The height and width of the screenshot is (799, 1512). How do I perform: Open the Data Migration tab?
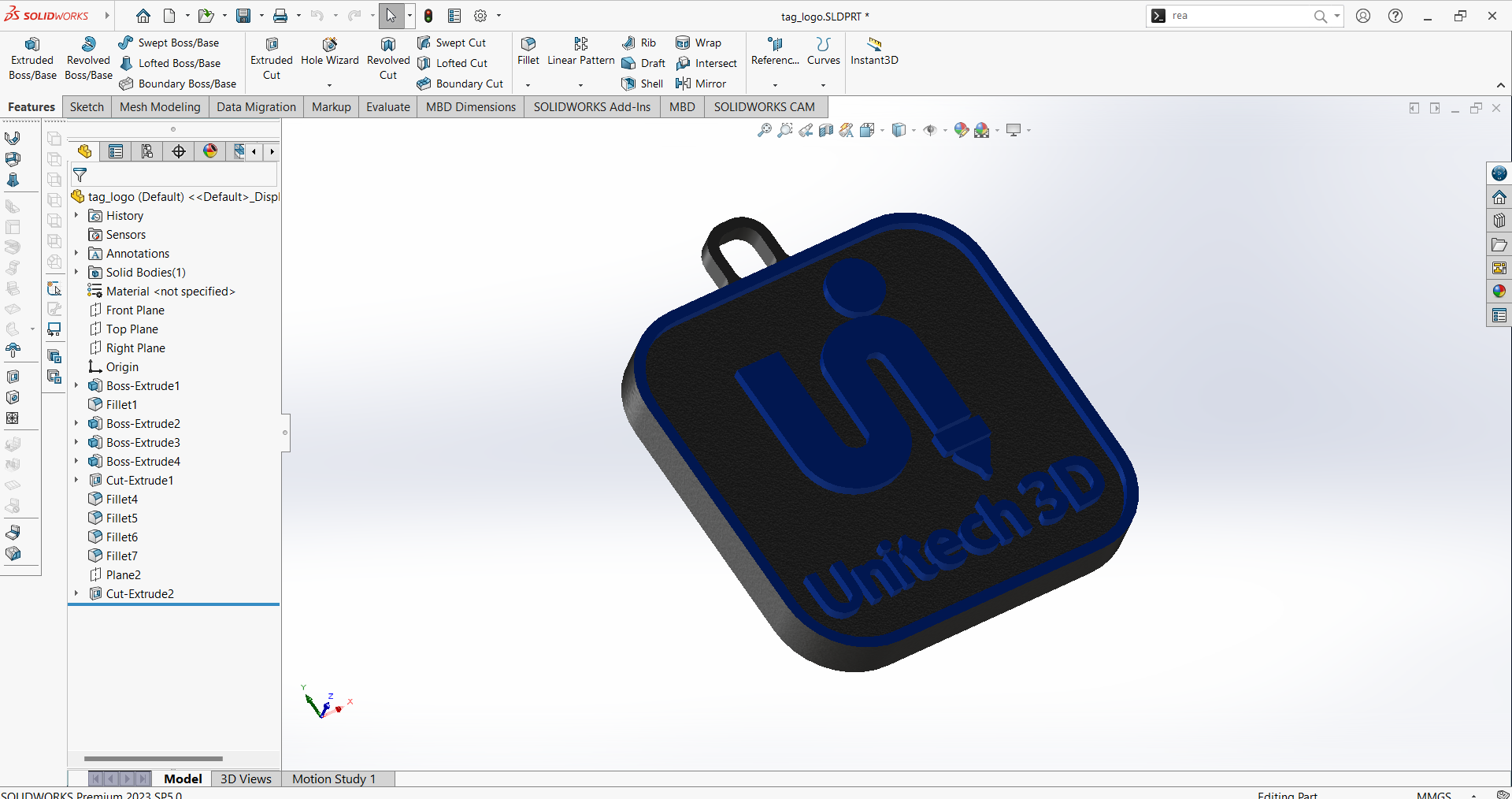(257, 107)
